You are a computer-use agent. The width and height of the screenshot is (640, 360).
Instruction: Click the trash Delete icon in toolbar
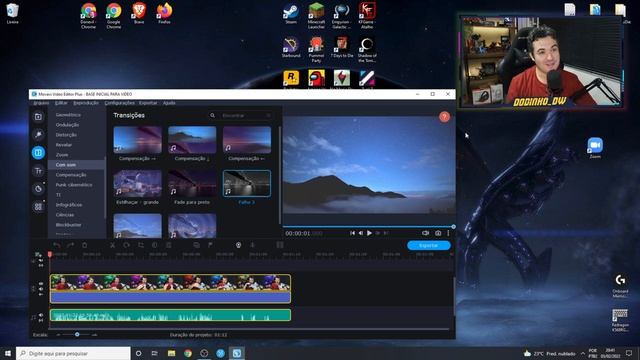coord(84,245)
